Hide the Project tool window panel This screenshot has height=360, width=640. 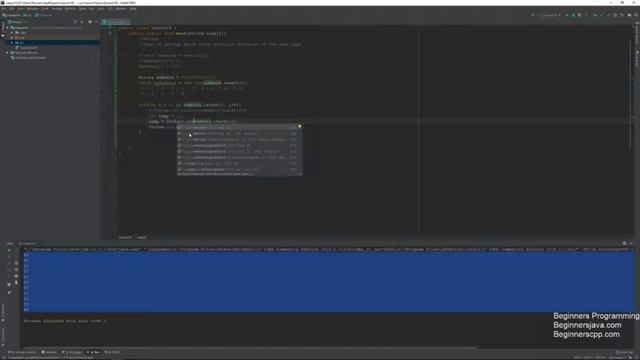96,22
